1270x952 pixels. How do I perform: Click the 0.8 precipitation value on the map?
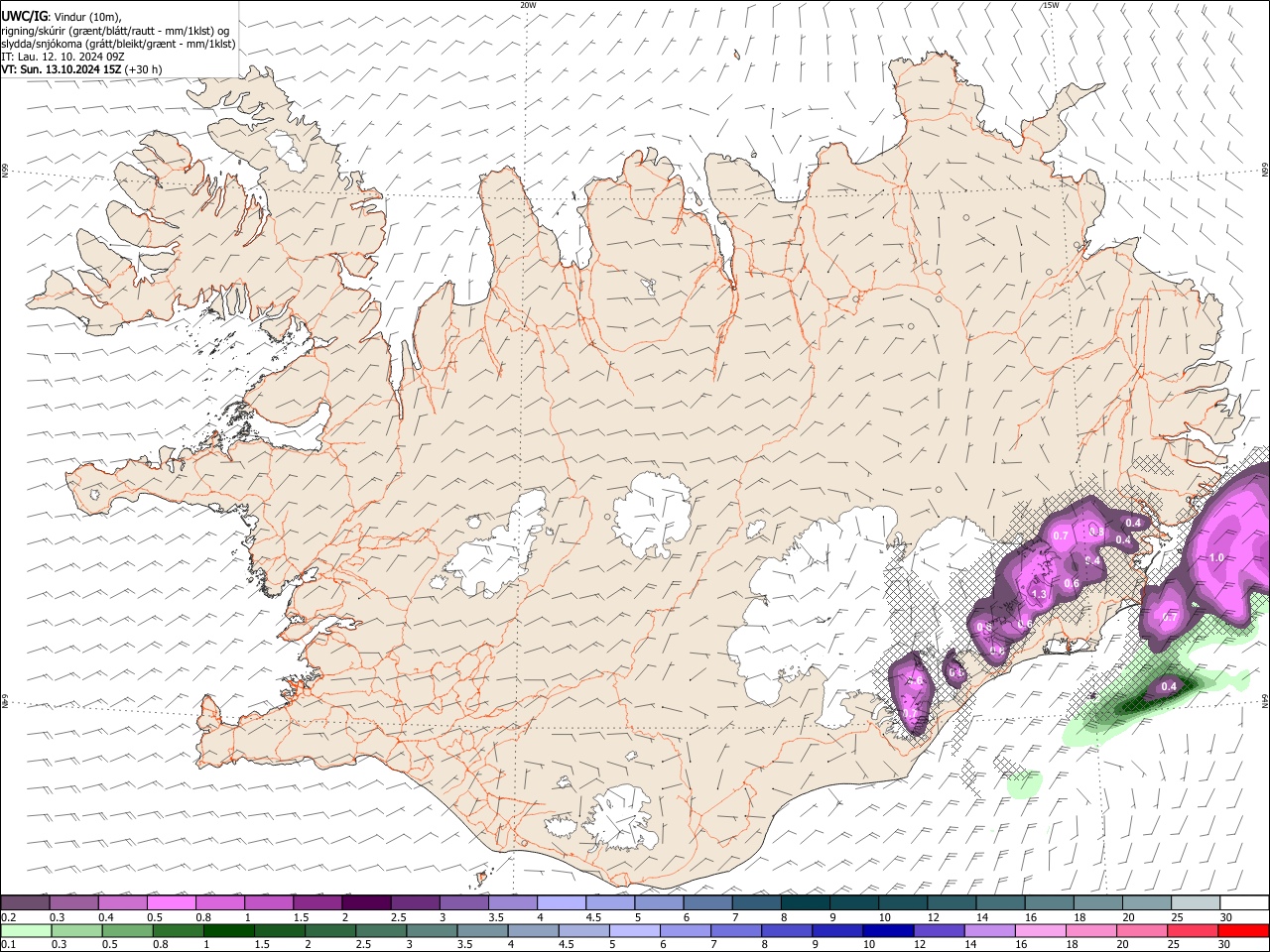(1096, 532)
